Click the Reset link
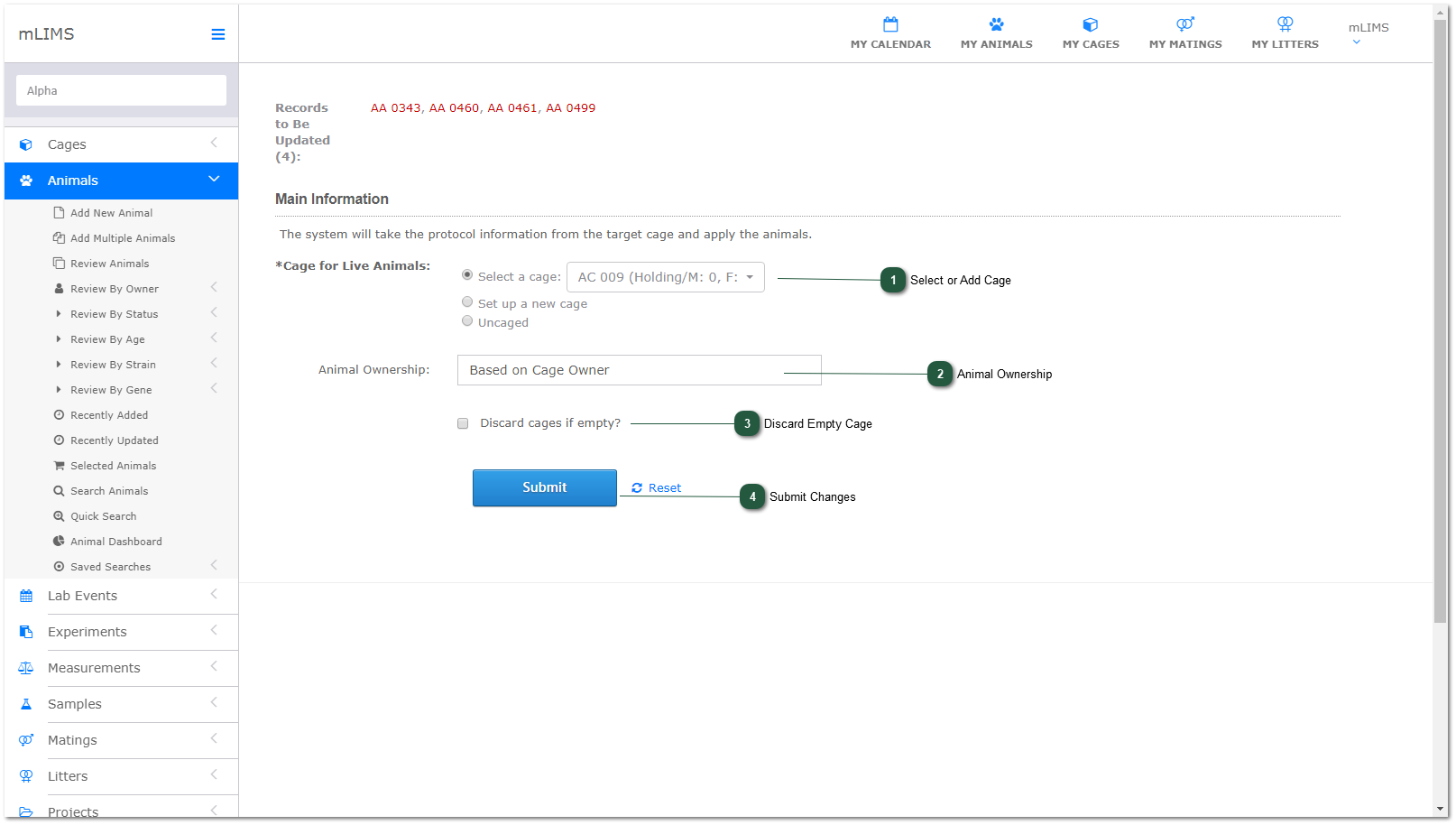This screenshot has height=825, width=1456. [x=657, y=487]
